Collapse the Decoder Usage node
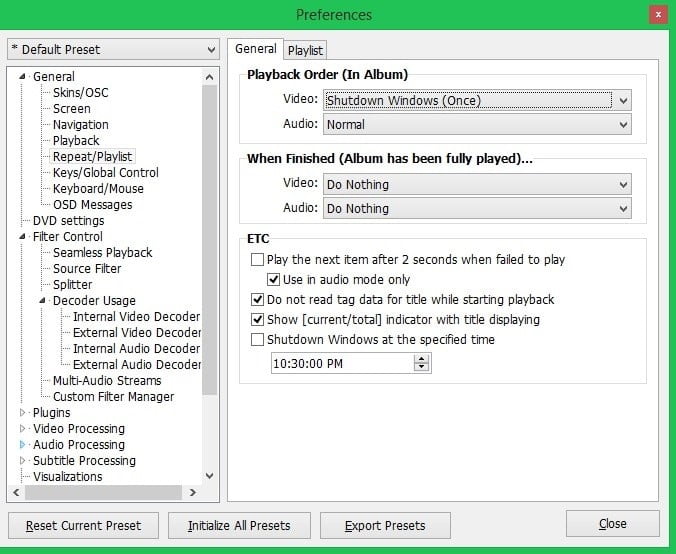 point(43,301)
